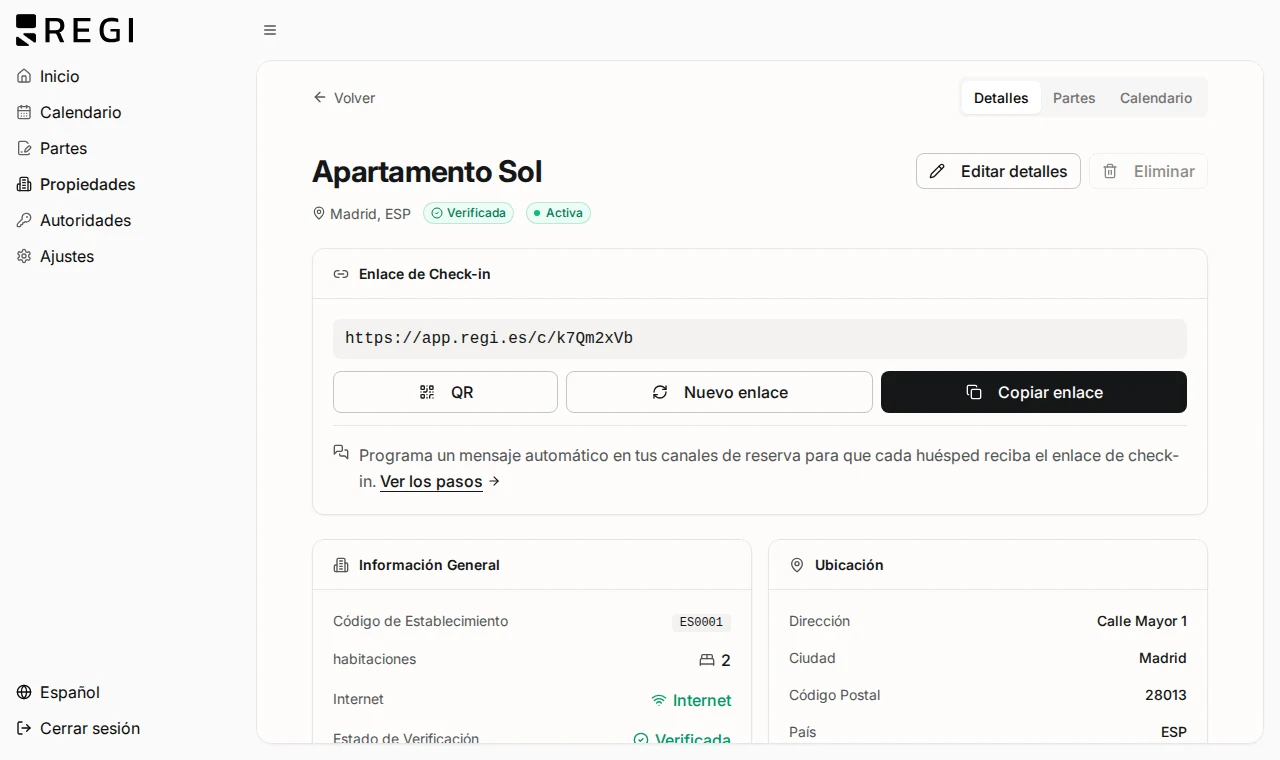
Task: Click Volver to go back
Action: point(344,98)
